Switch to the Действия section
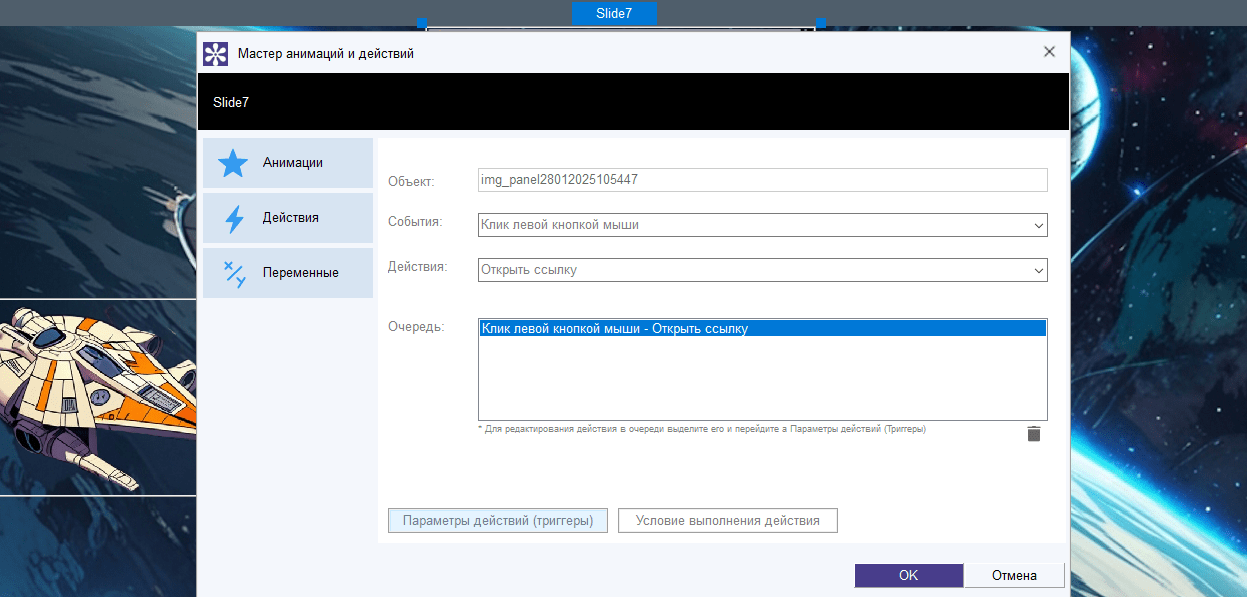Image resolution: width=1247 pixels, height=597 pixels. (288, 218)
